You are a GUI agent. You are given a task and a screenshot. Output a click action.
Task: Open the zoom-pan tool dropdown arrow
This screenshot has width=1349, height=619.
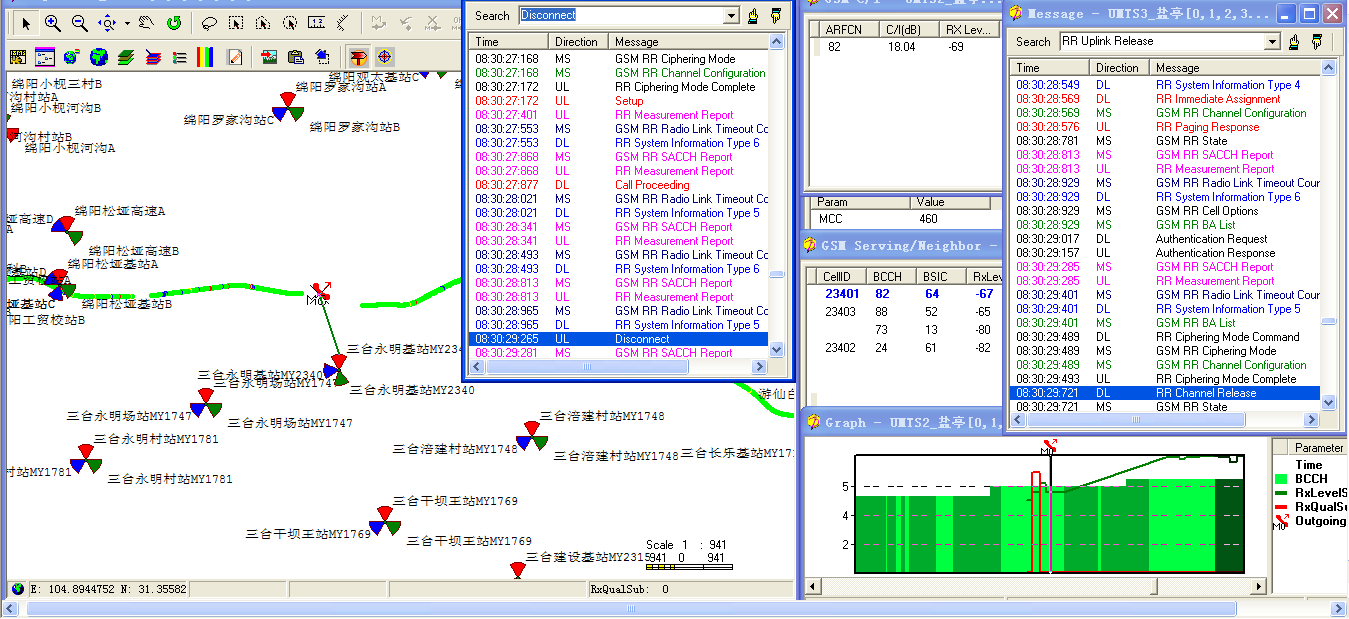[127, 23]
